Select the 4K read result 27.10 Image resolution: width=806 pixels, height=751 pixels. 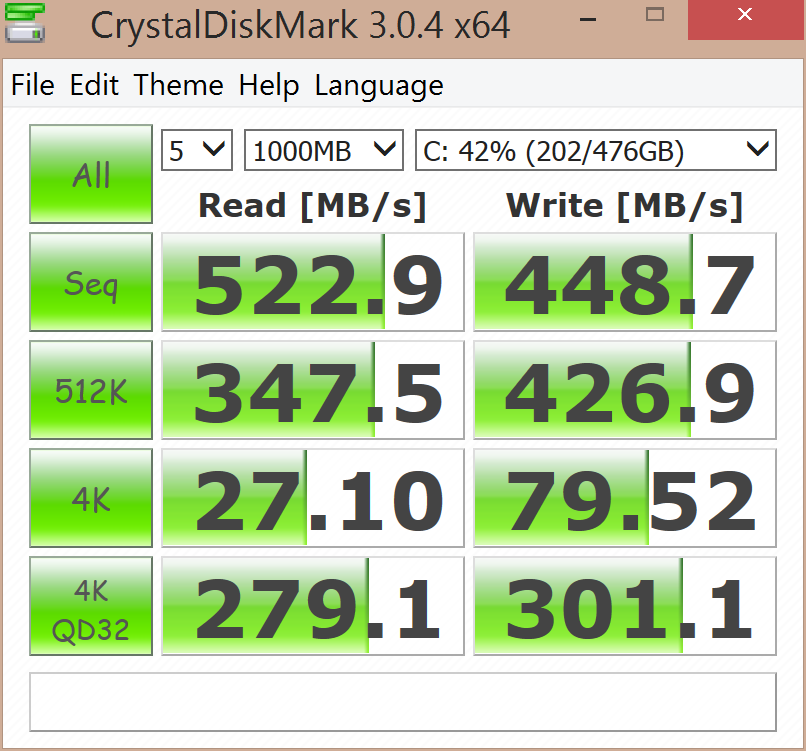click(313, 498)
